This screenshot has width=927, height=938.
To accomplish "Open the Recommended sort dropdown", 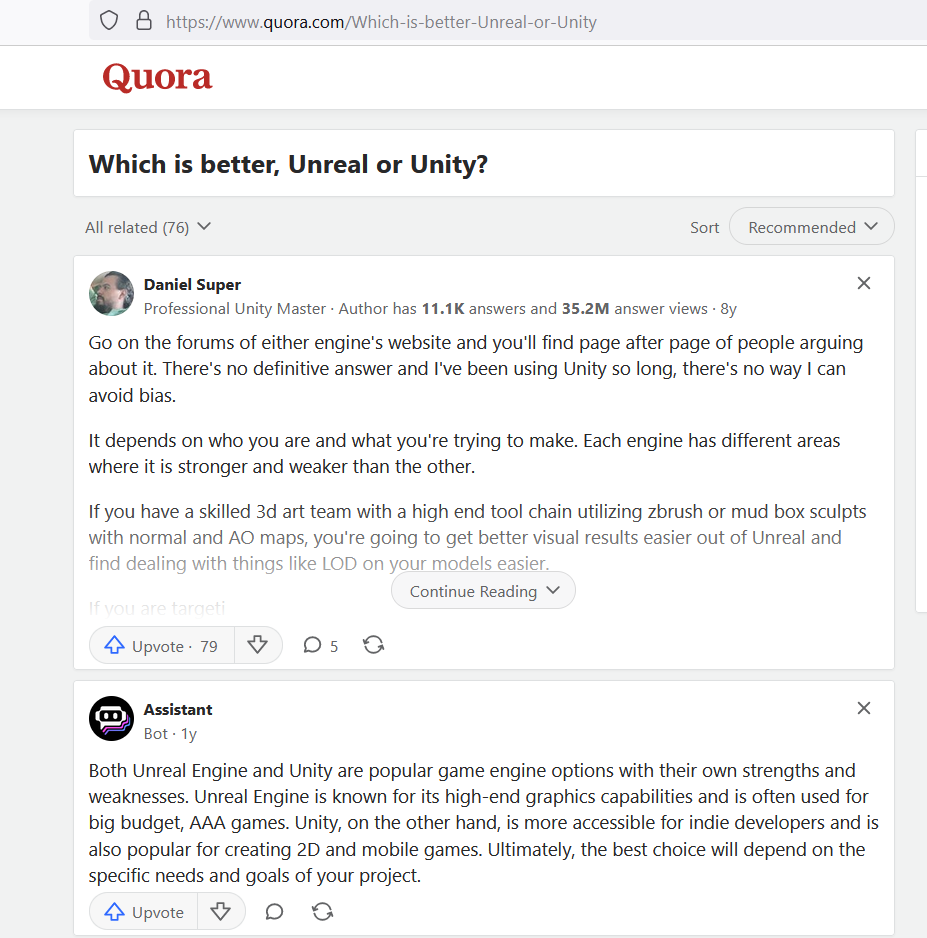I will click(x=811, y=227).
